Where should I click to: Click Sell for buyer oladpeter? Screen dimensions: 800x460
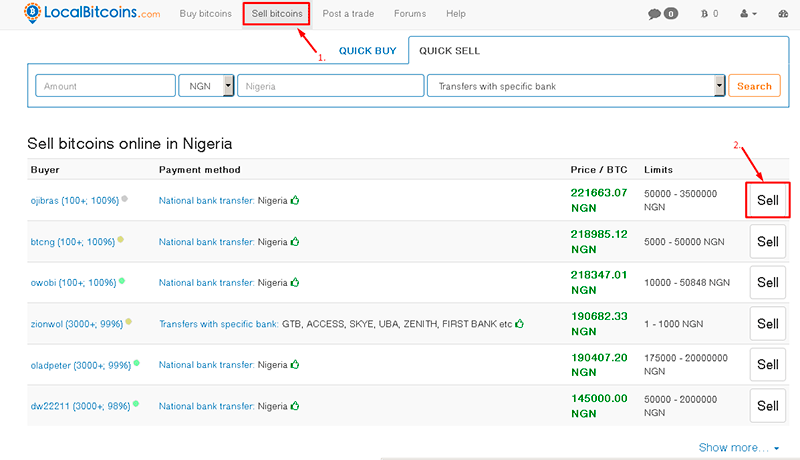(x=767, y=365)
